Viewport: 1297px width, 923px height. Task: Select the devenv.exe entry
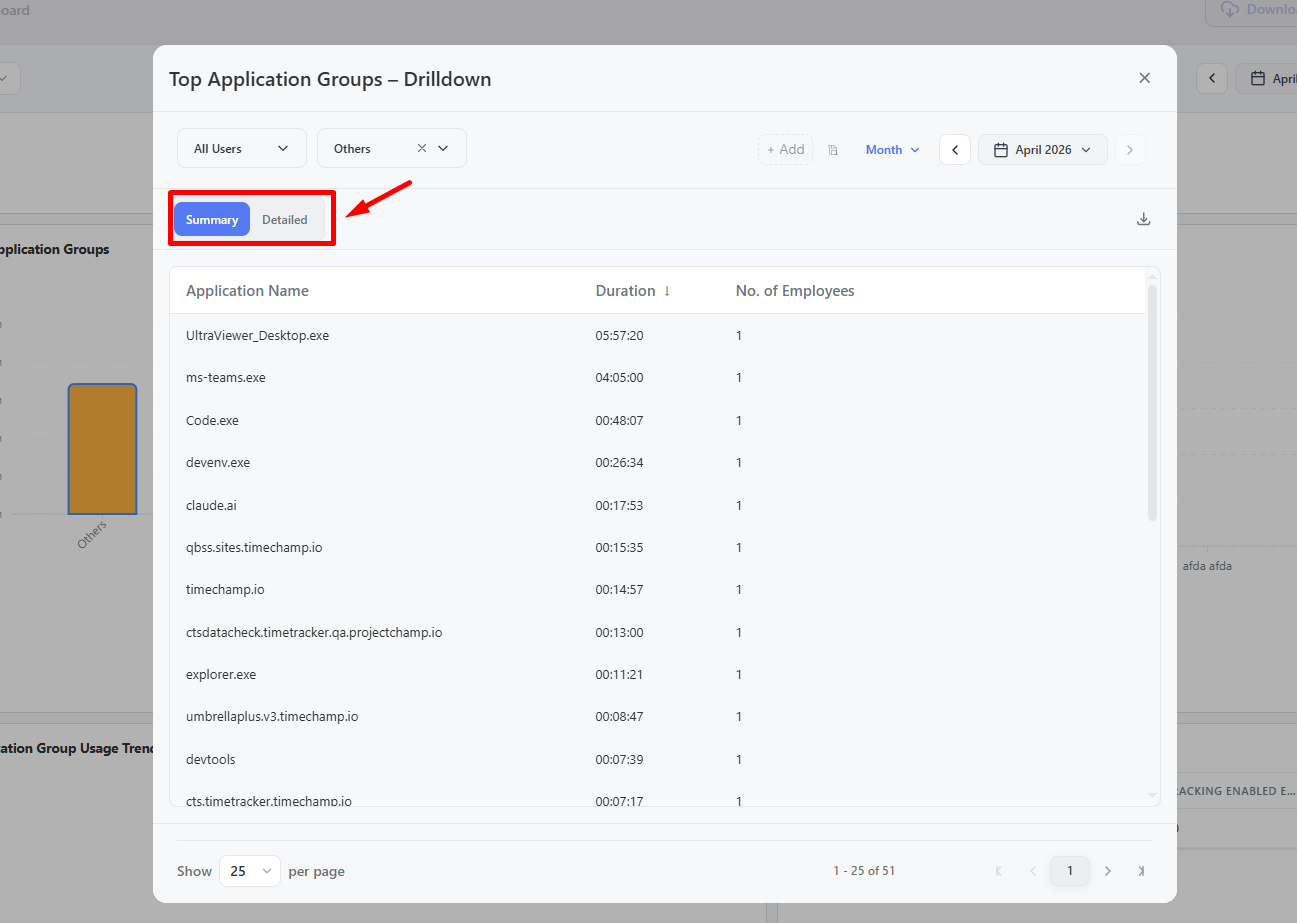(x=218, y=463)
